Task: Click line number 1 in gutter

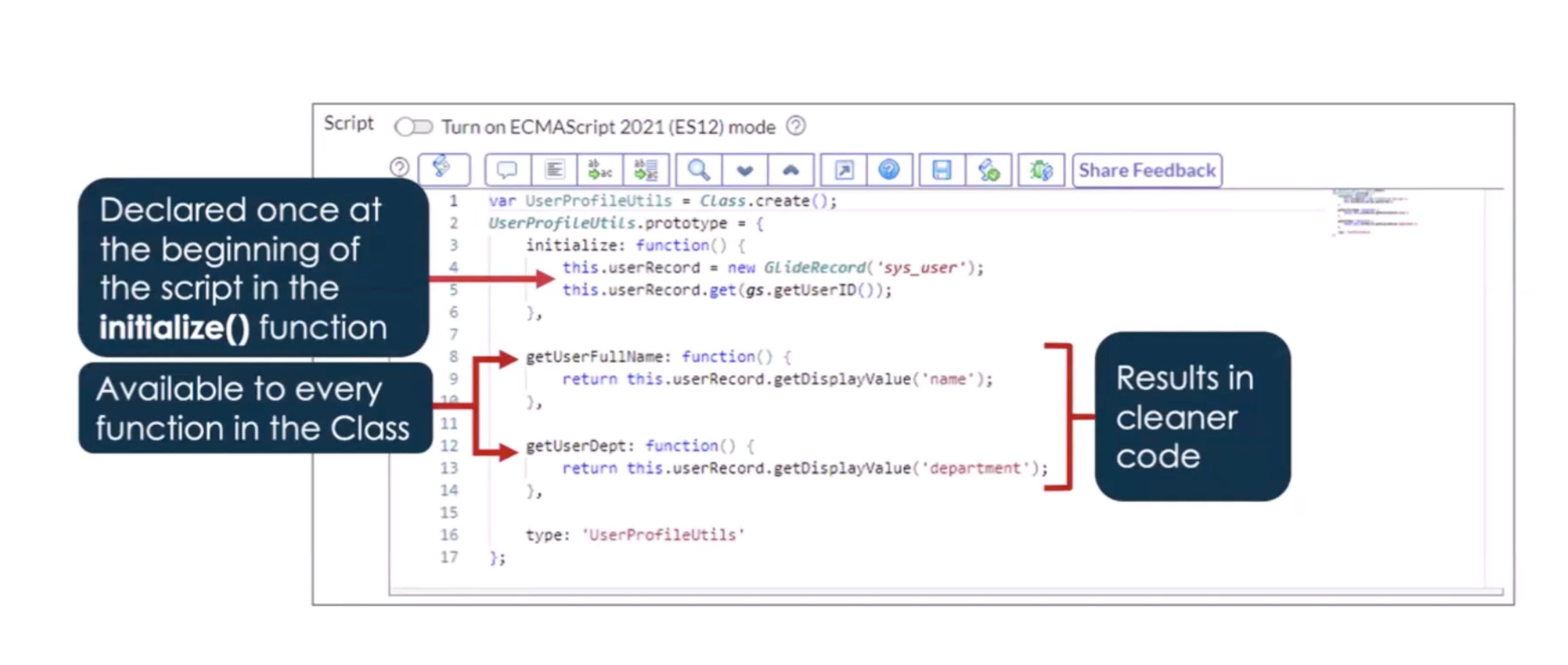Action: pyautogui.click(x=454, y=201)
